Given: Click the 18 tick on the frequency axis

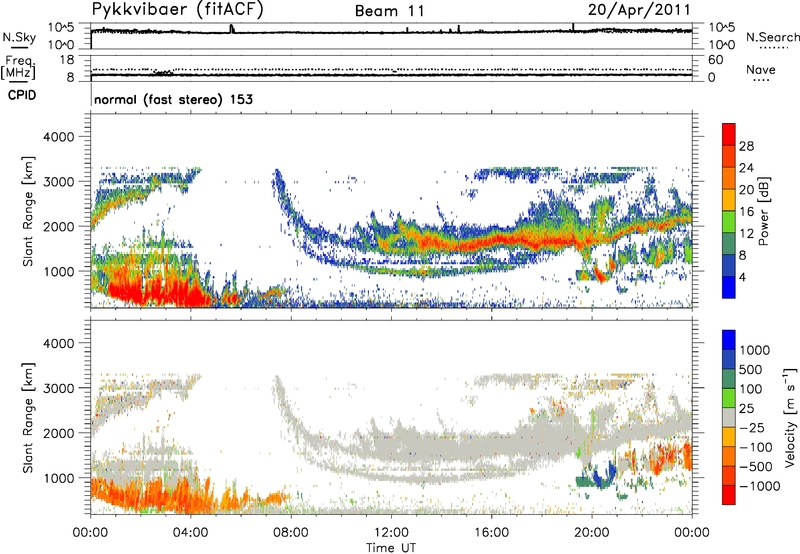Looking at the screenshot, I should click(67, 60).
